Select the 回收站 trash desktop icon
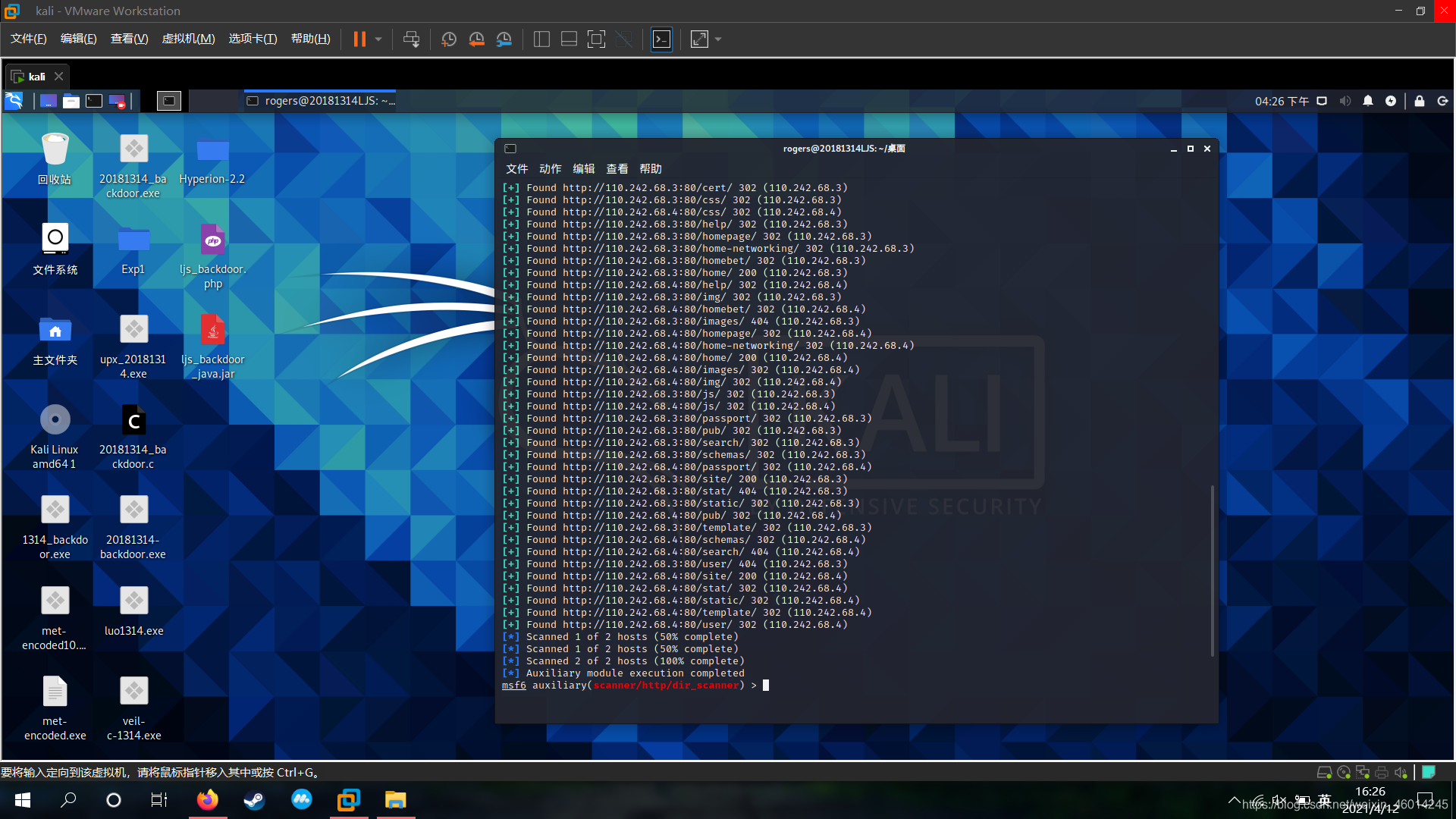The image size is (1456, 819). (55, 158)
